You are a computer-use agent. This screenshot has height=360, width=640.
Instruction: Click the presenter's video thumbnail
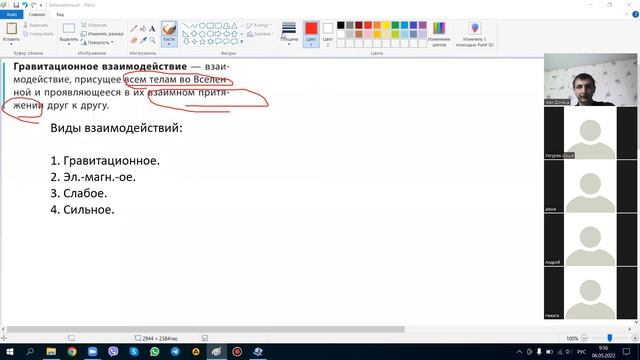pos(590,80)
